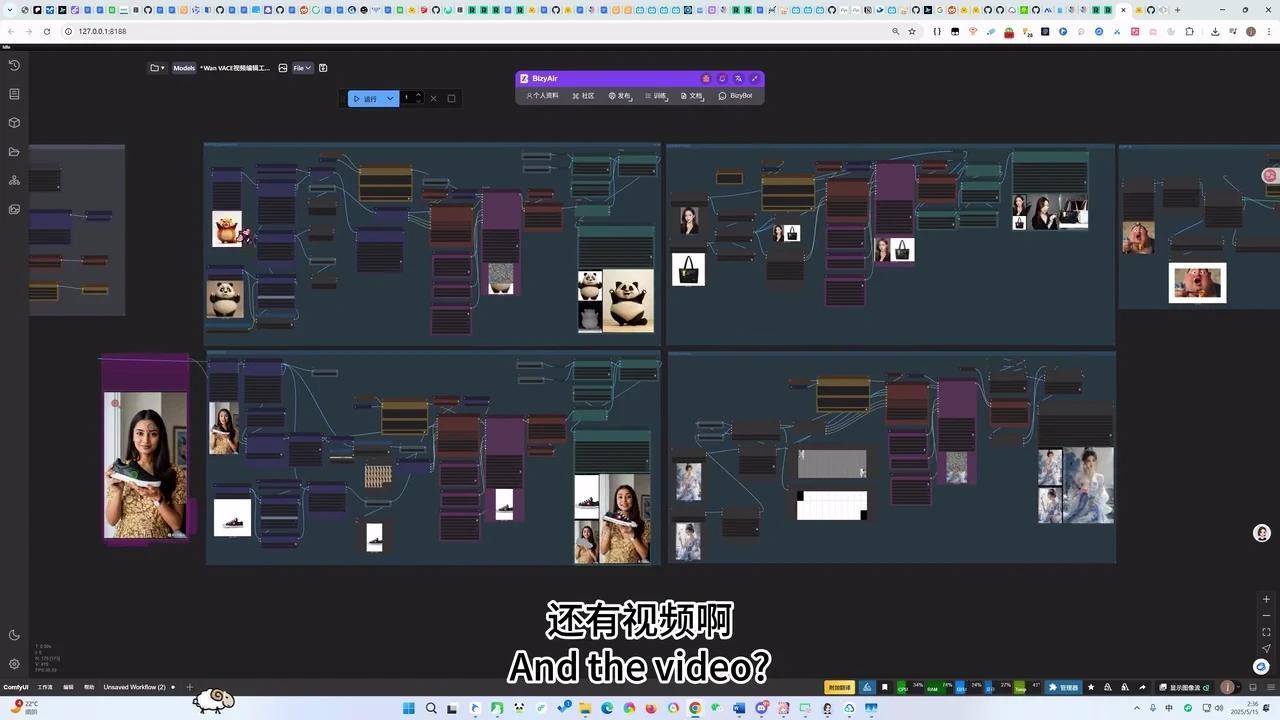Open the workflows folder in the sidebar

click(14, 151)
